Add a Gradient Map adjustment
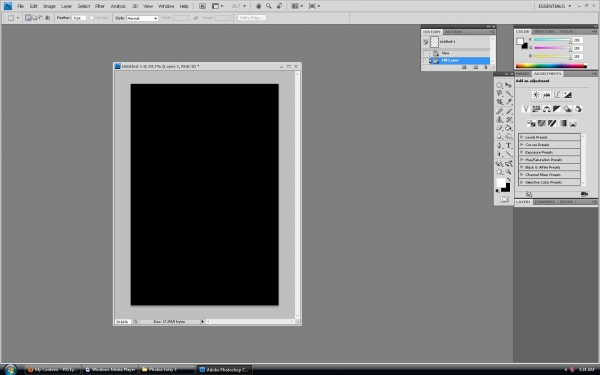Image resolution: width=600 pixels, height=375 pixels. [x=562, y=123]
